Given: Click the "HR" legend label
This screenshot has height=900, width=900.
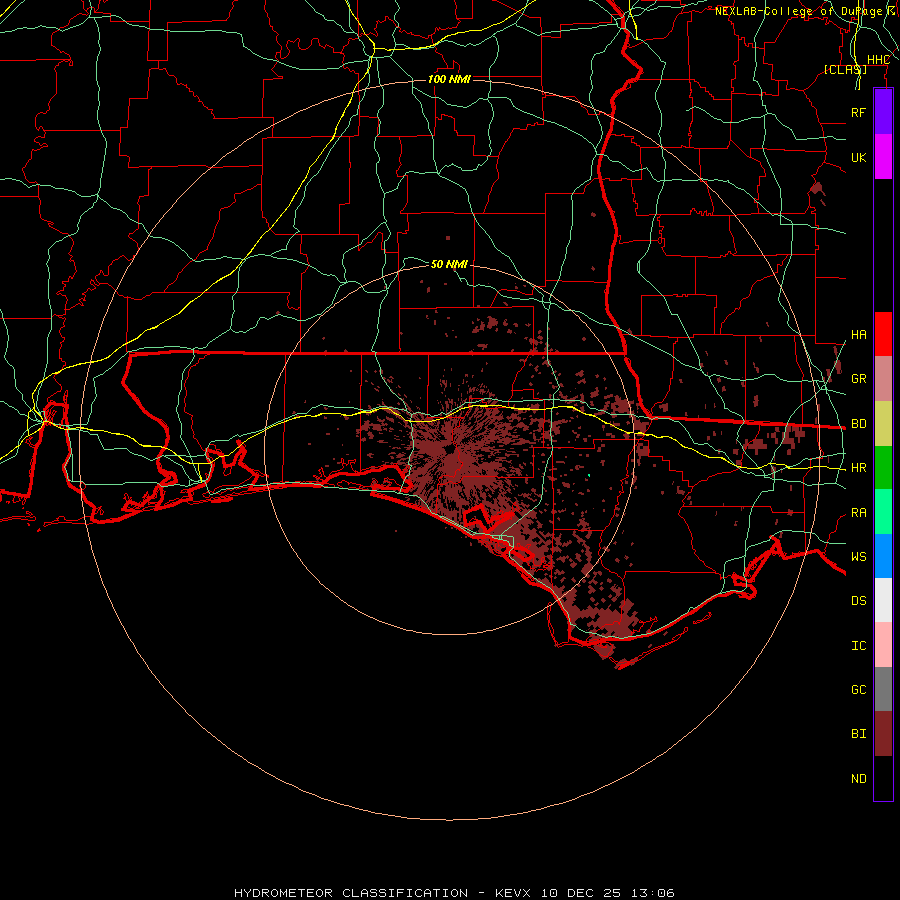Looking at the screenshot, I should [x=858, y=468].
